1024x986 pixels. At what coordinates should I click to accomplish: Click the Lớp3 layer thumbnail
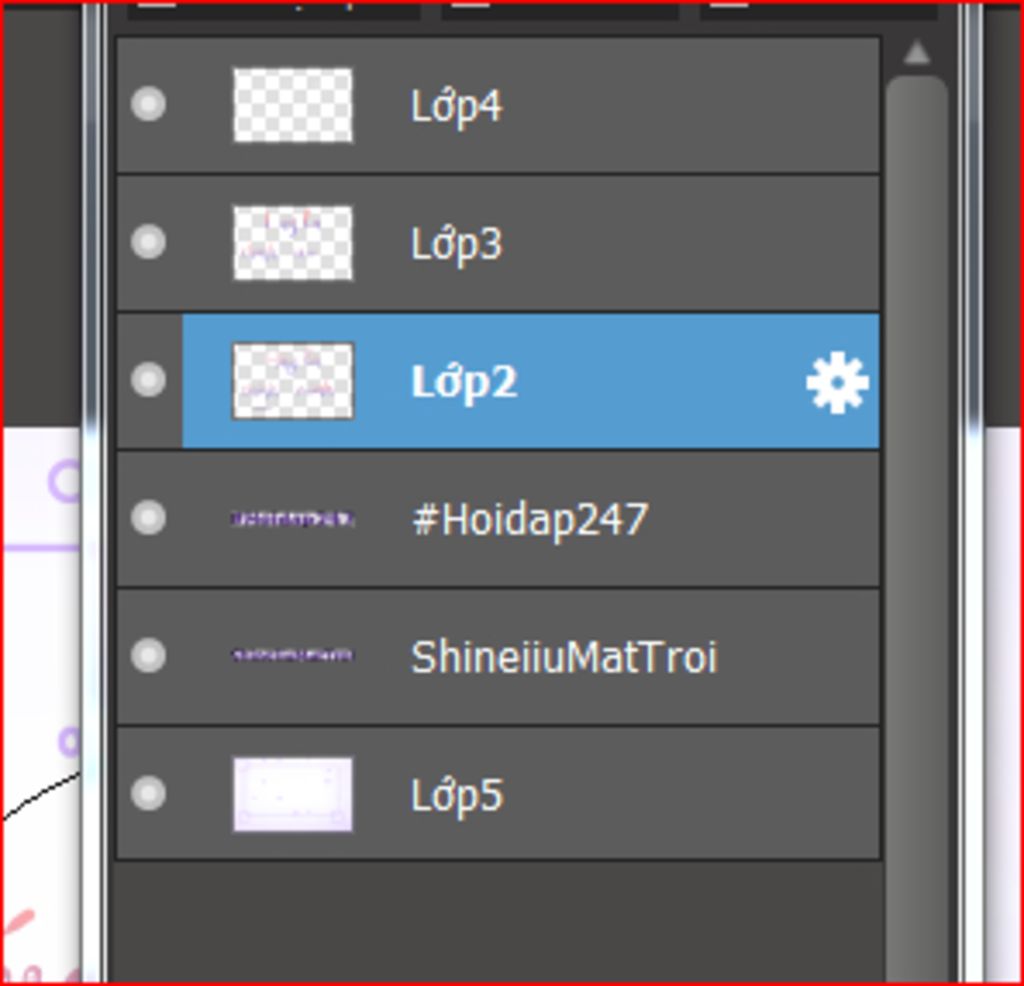[293, 243]
